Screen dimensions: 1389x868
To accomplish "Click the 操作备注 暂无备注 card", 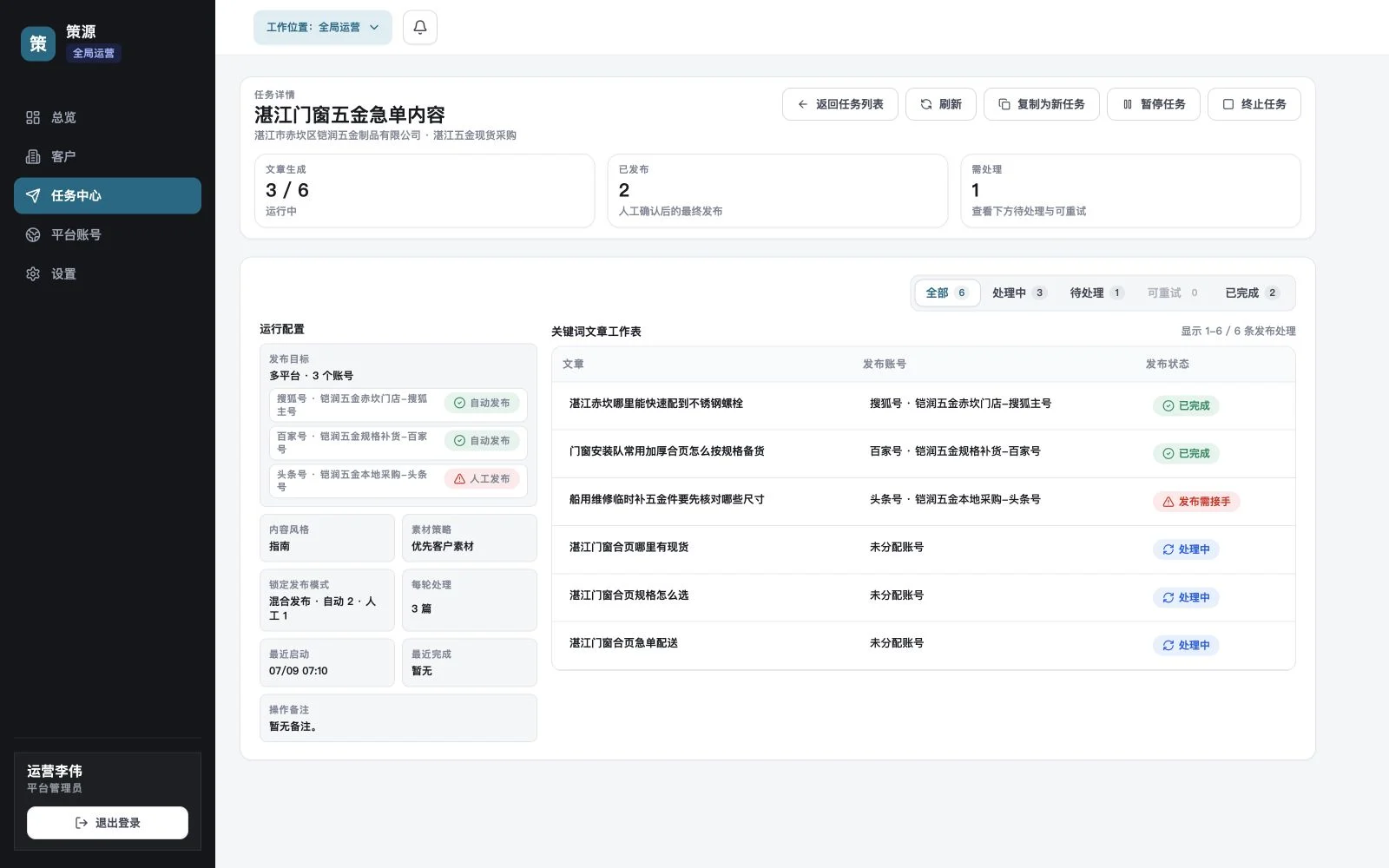I will point(398,718).
